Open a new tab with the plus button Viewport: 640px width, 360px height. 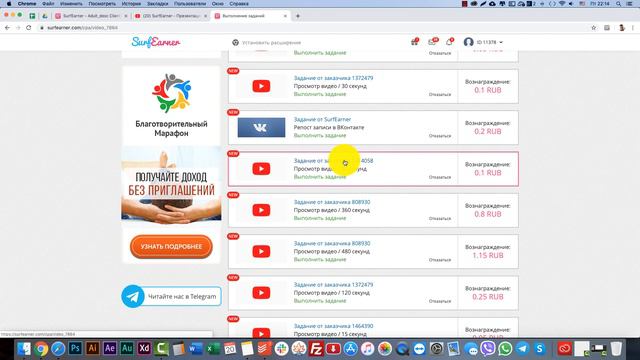pyautogui.click(x=298, y=16)
